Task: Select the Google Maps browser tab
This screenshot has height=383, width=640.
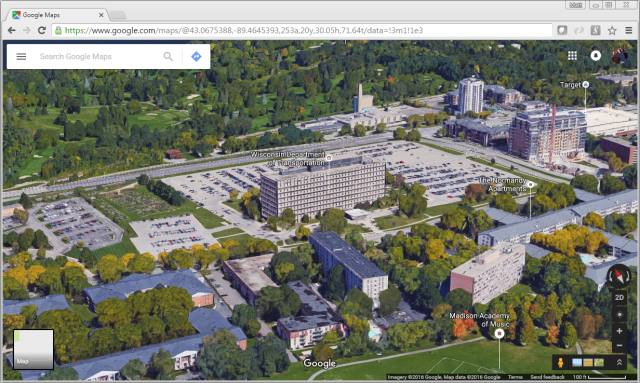Action: coord(56,15)
